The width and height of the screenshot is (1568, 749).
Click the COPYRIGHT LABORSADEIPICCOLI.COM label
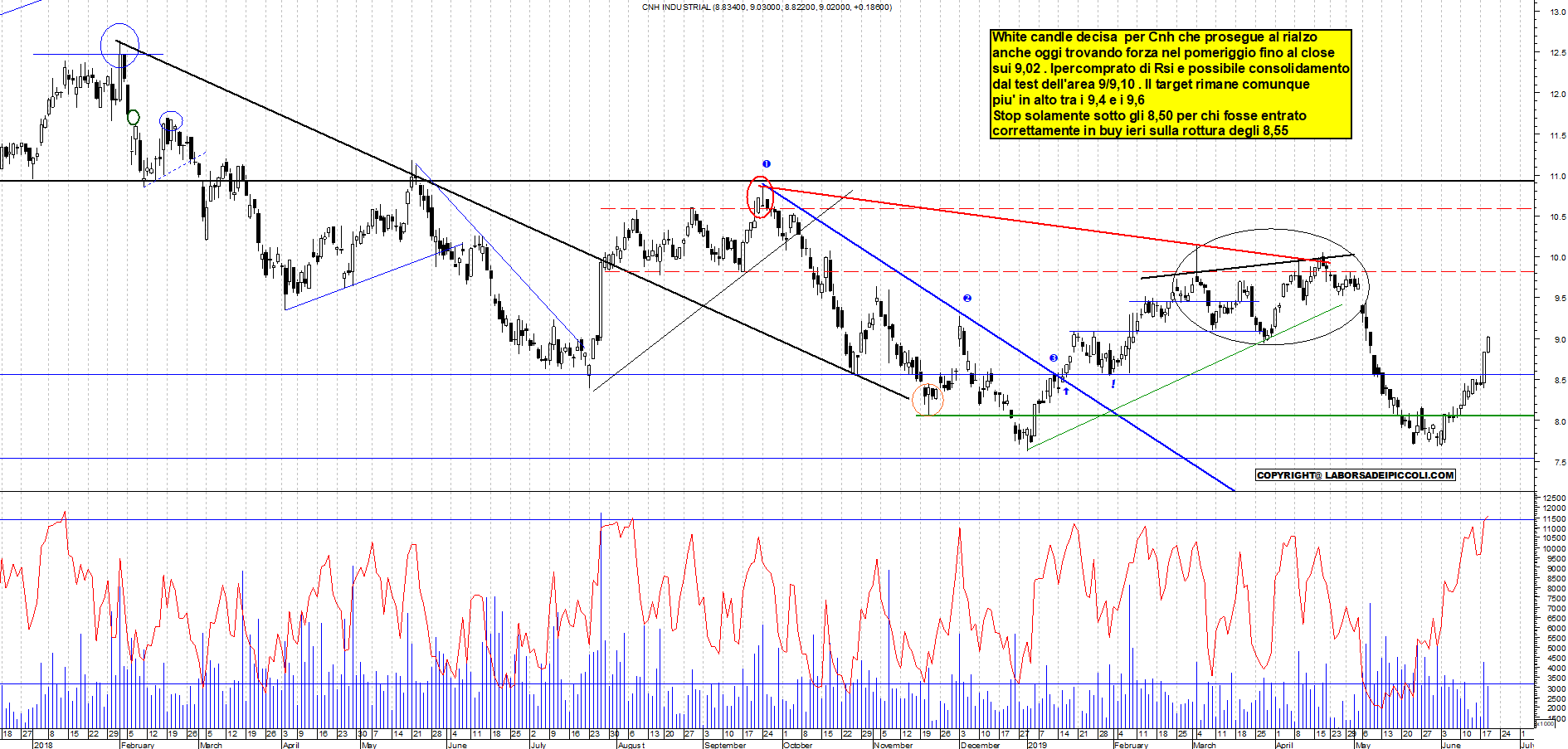(x=1356, y=475)
